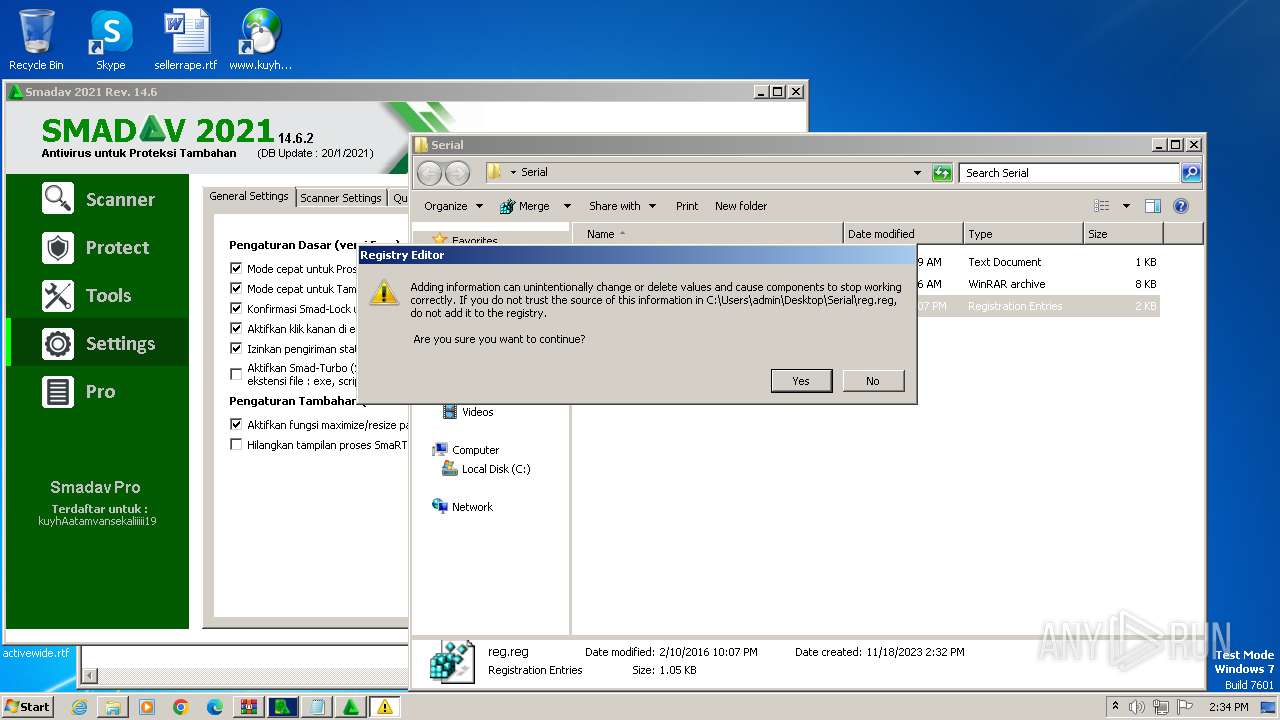Enable 'Aktifkan Smad-Turbo' checkbox
The height and width of the screenshot is (720, 1280).
click(236, 374)
